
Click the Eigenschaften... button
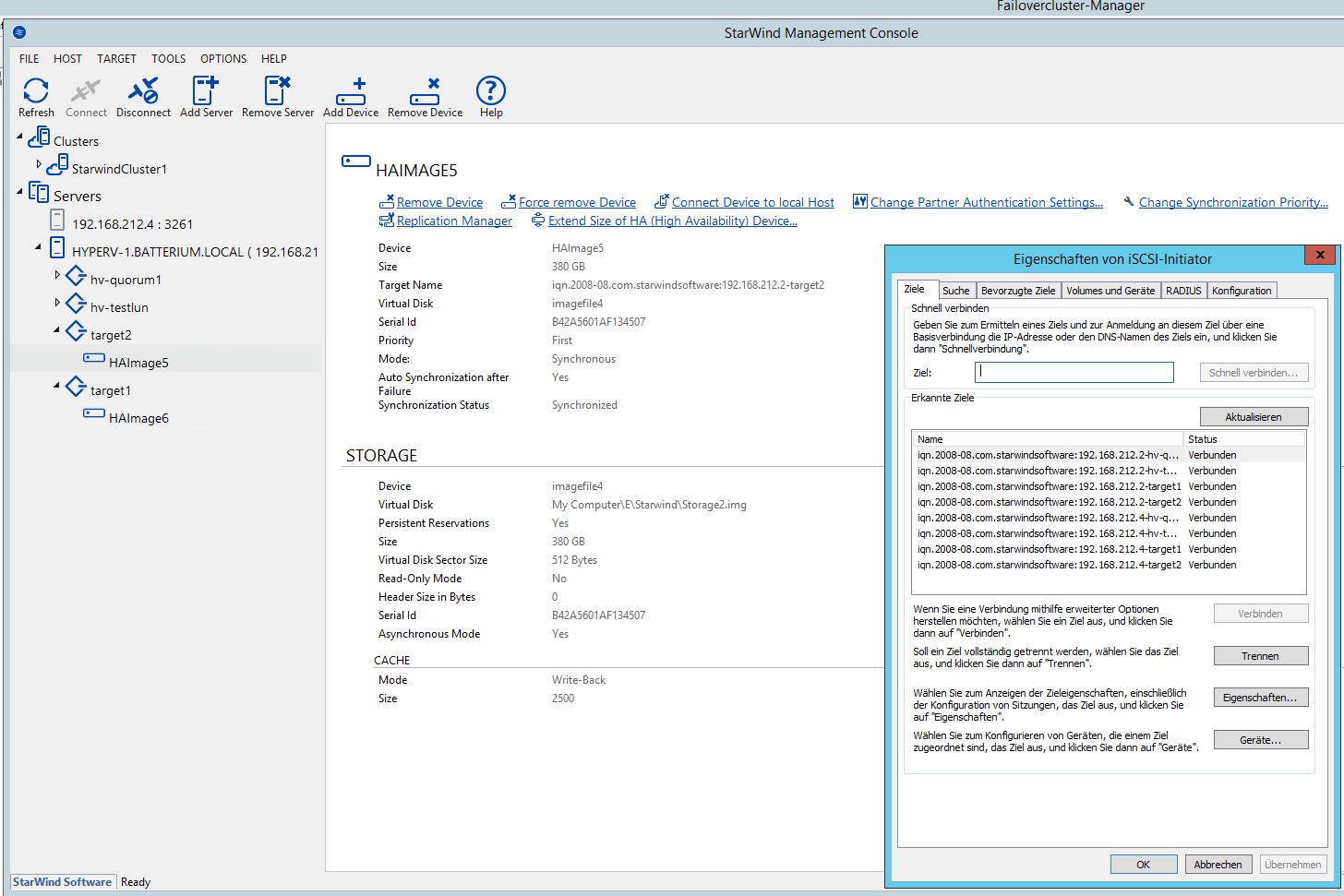tap(1260, 698)
